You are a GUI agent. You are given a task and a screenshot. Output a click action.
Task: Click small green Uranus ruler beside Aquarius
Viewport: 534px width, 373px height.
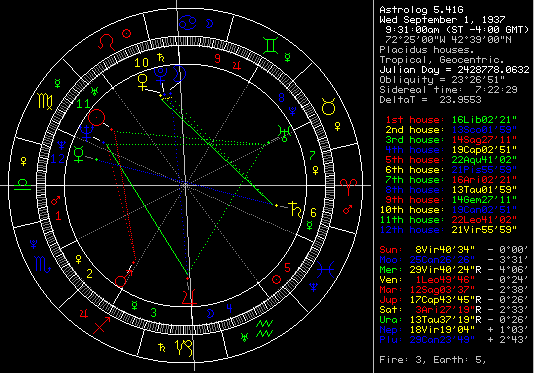tap(244, 337)
